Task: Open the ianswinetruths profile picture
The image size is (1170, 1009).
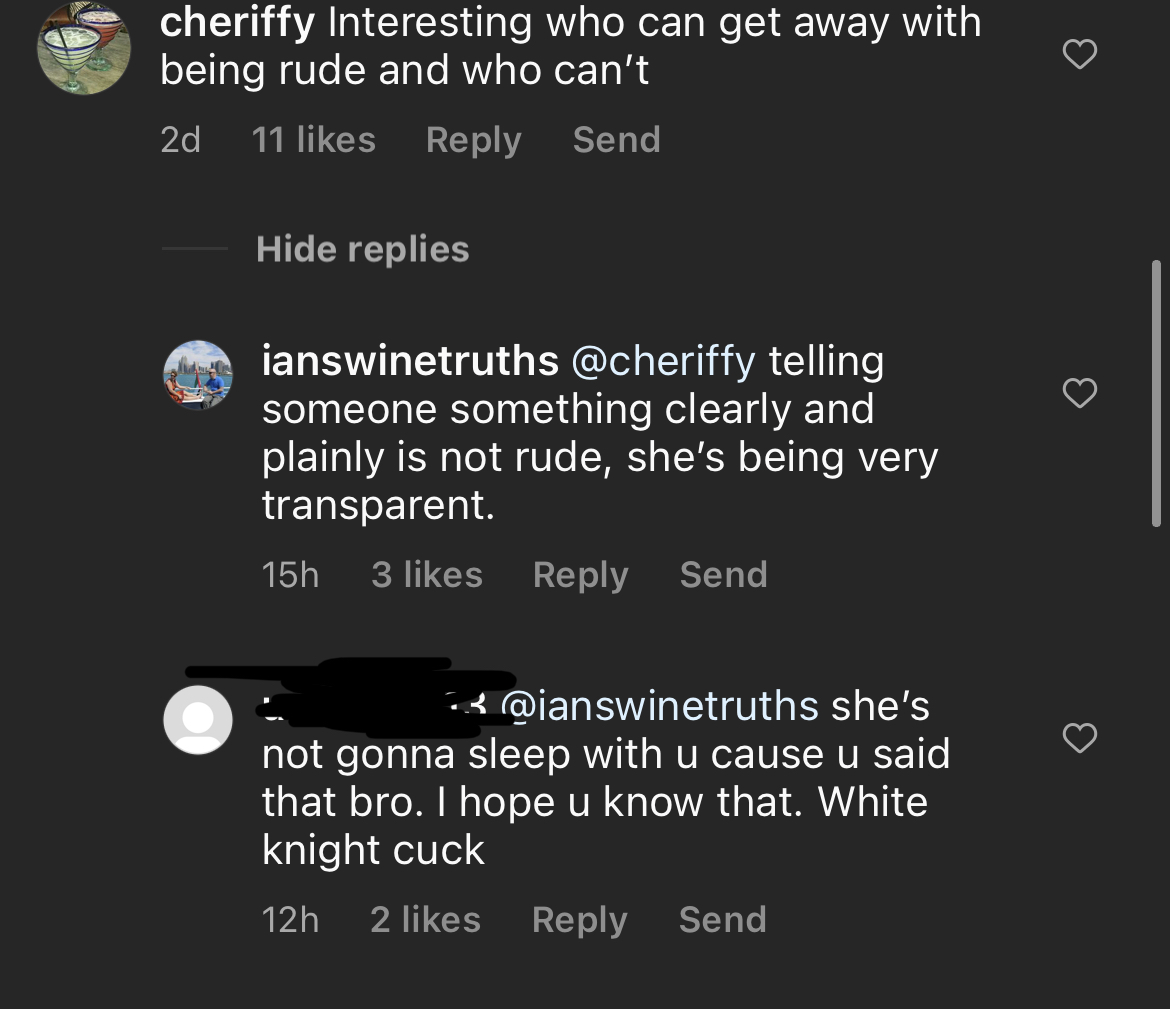Action: (x=198, y=375)
